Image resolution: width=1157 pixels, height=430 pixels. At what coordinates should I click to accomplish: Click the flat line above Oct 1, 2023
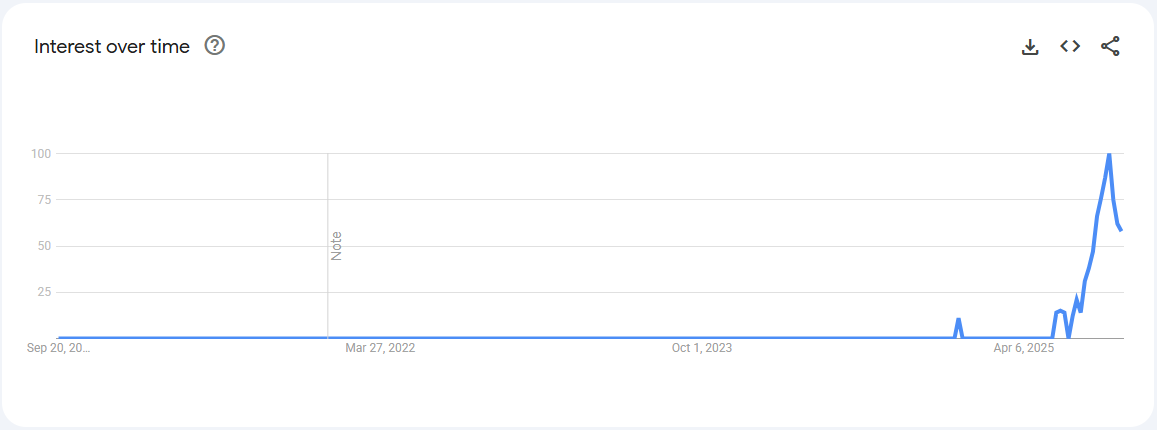pyautogui.click(x=702, y=338)
